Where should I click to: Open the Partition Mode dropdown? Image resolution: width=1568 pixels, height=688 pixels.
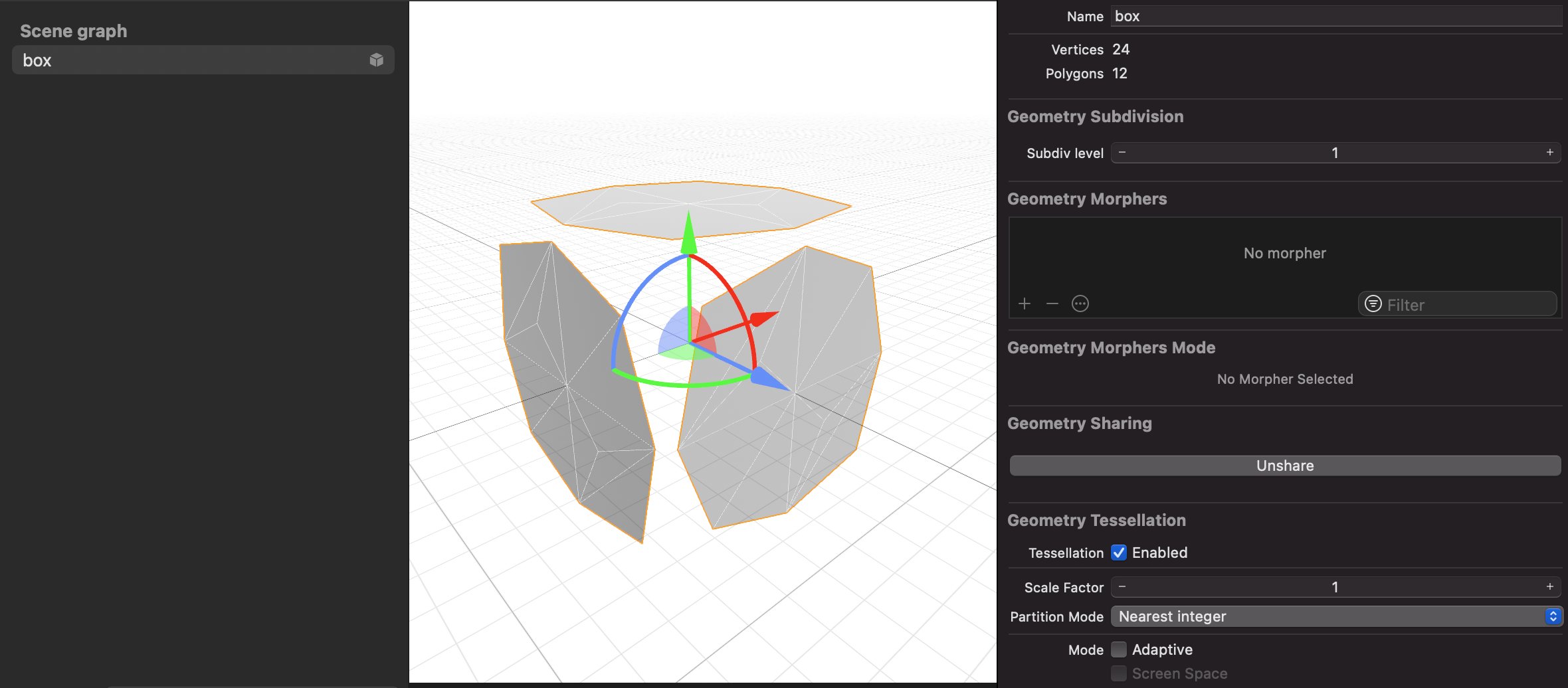click(1336, 616)
